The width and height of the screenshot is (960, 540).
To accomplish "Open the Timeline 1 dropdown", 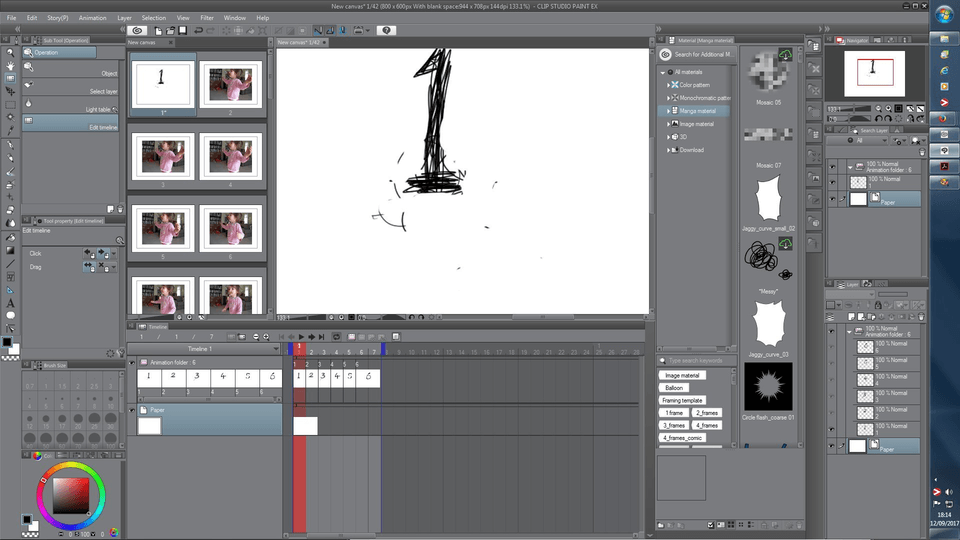I will [x=276, y=349].
